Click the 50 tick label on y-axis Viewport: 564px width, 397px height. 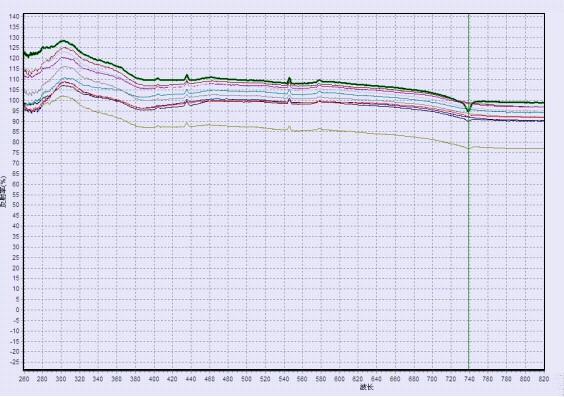coord(15,205)
